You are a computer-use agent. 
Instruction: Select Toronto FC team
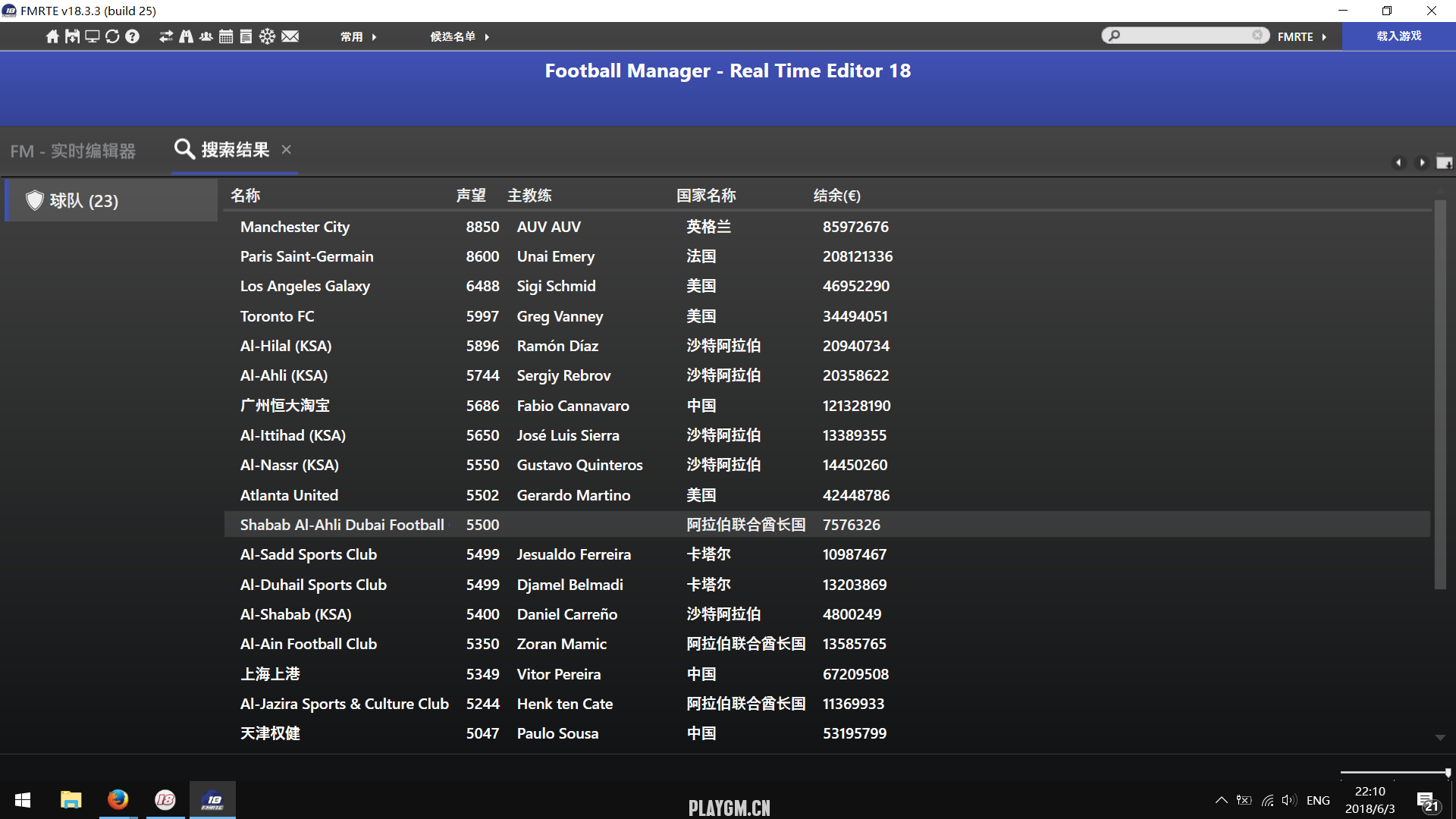(277, 316)
